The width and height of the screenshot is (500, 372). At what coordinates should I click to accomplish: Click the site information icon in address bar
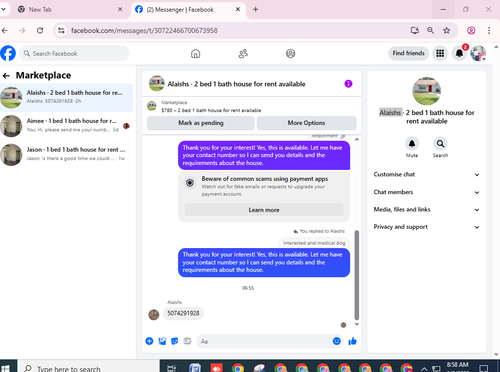[61, 30]
